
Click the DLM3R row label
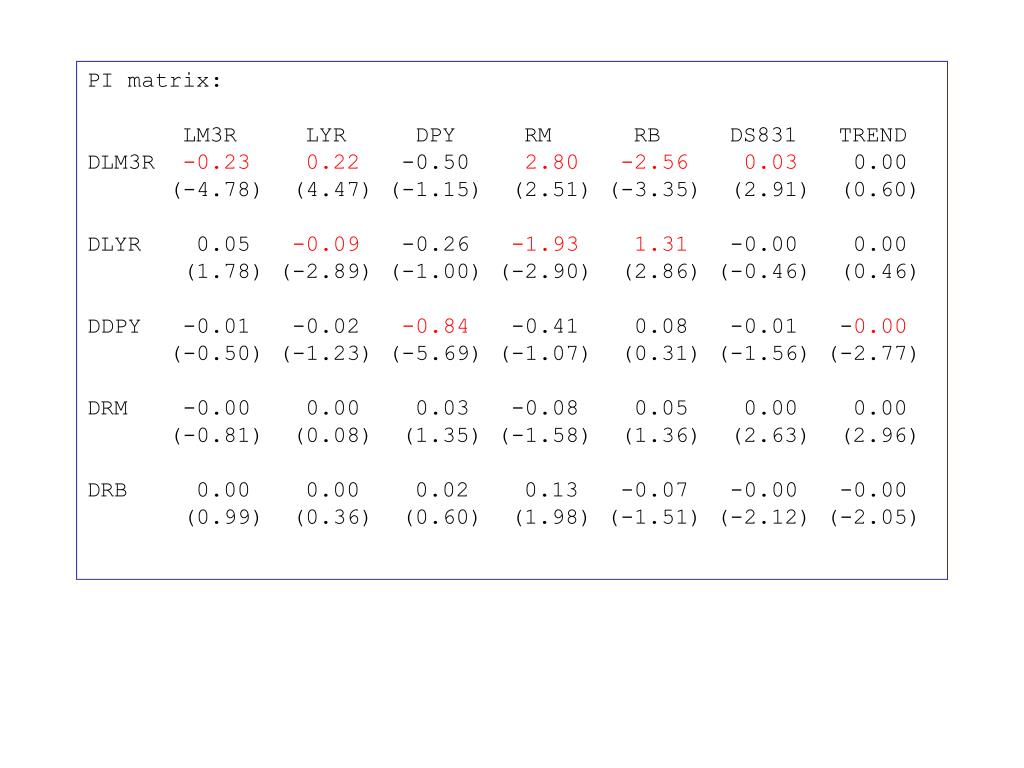[x=121, y=163]
